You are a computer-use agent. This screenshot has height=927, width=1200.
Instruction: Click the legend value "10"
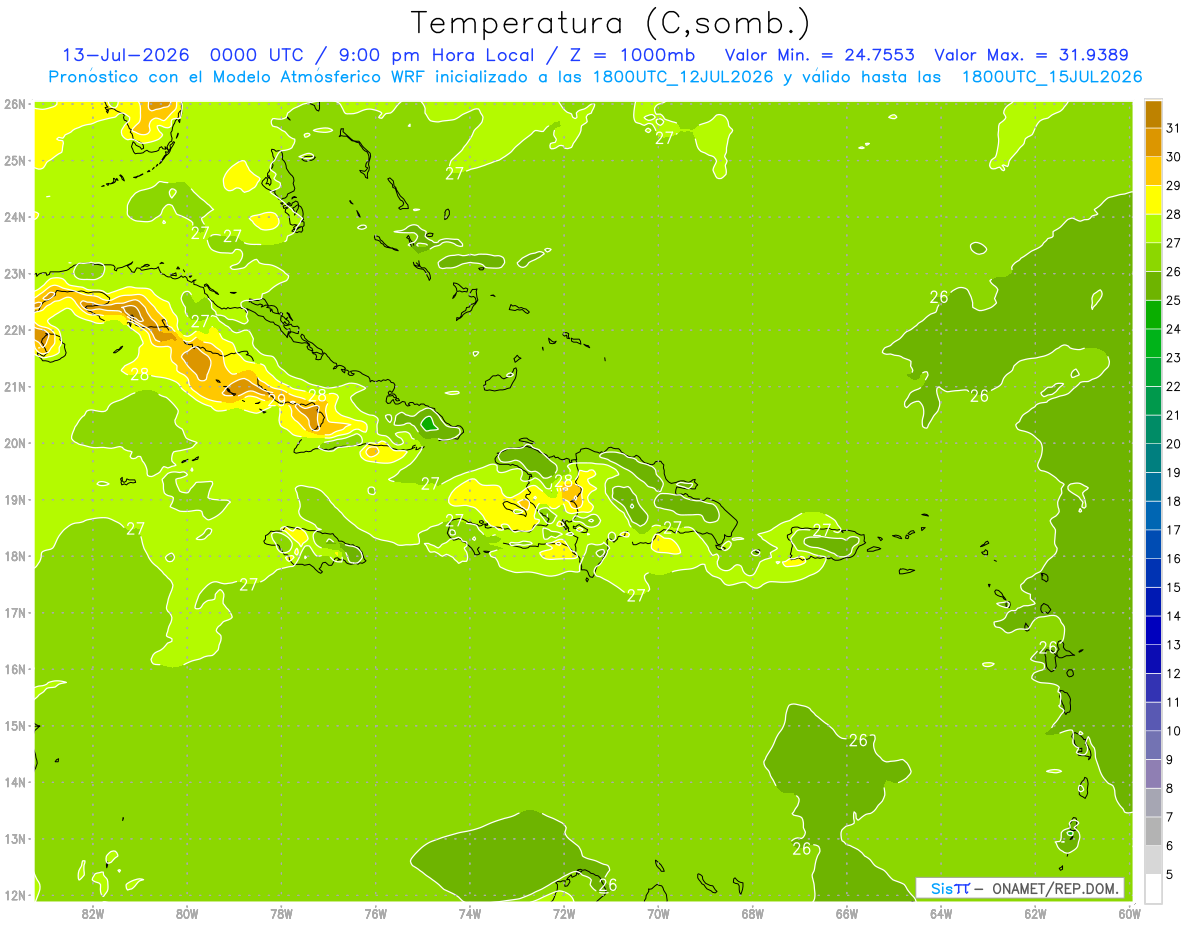[1173, 731]
